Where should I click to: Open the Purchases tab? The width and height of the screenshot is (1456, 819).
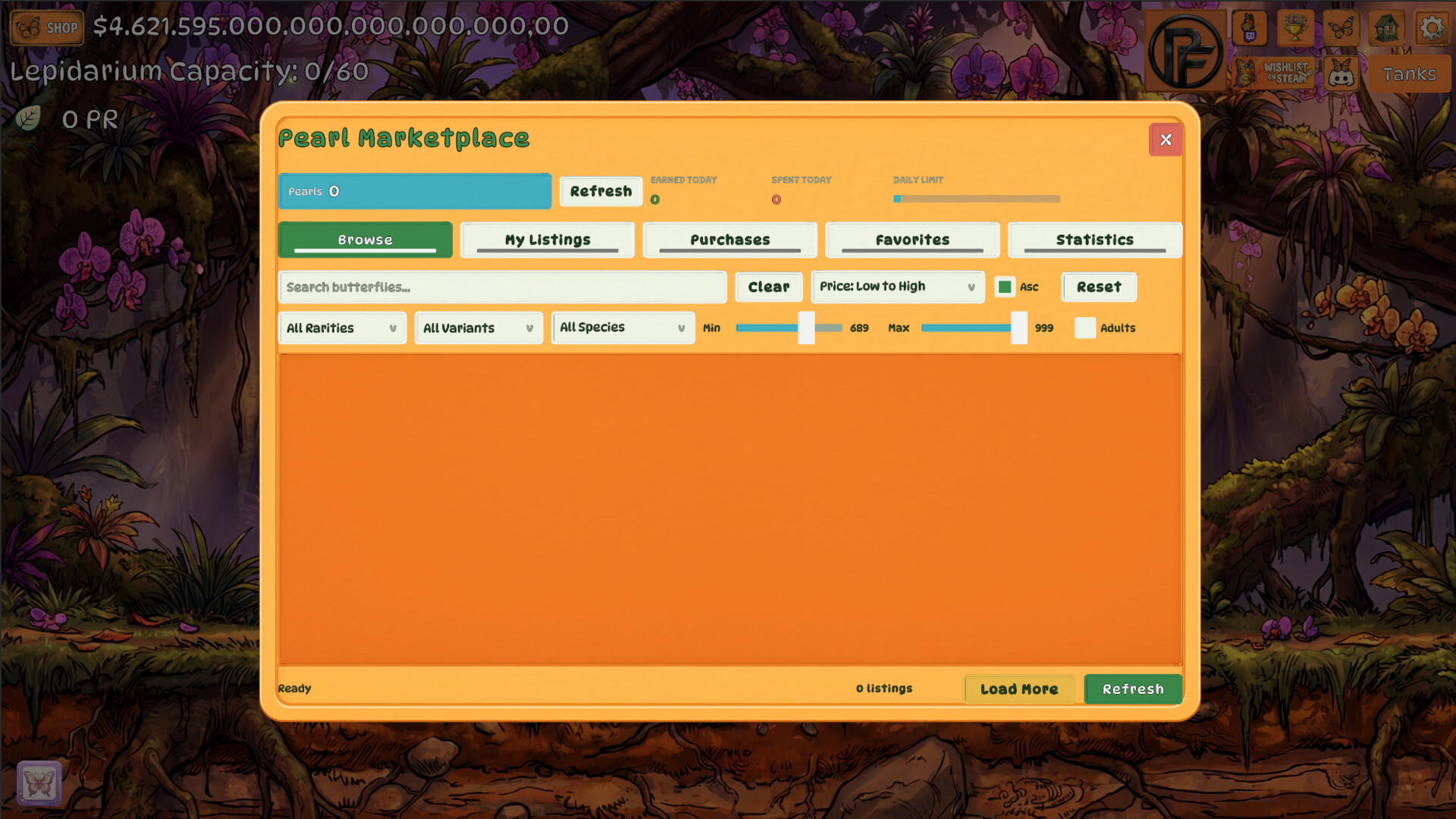coord(730,240)
